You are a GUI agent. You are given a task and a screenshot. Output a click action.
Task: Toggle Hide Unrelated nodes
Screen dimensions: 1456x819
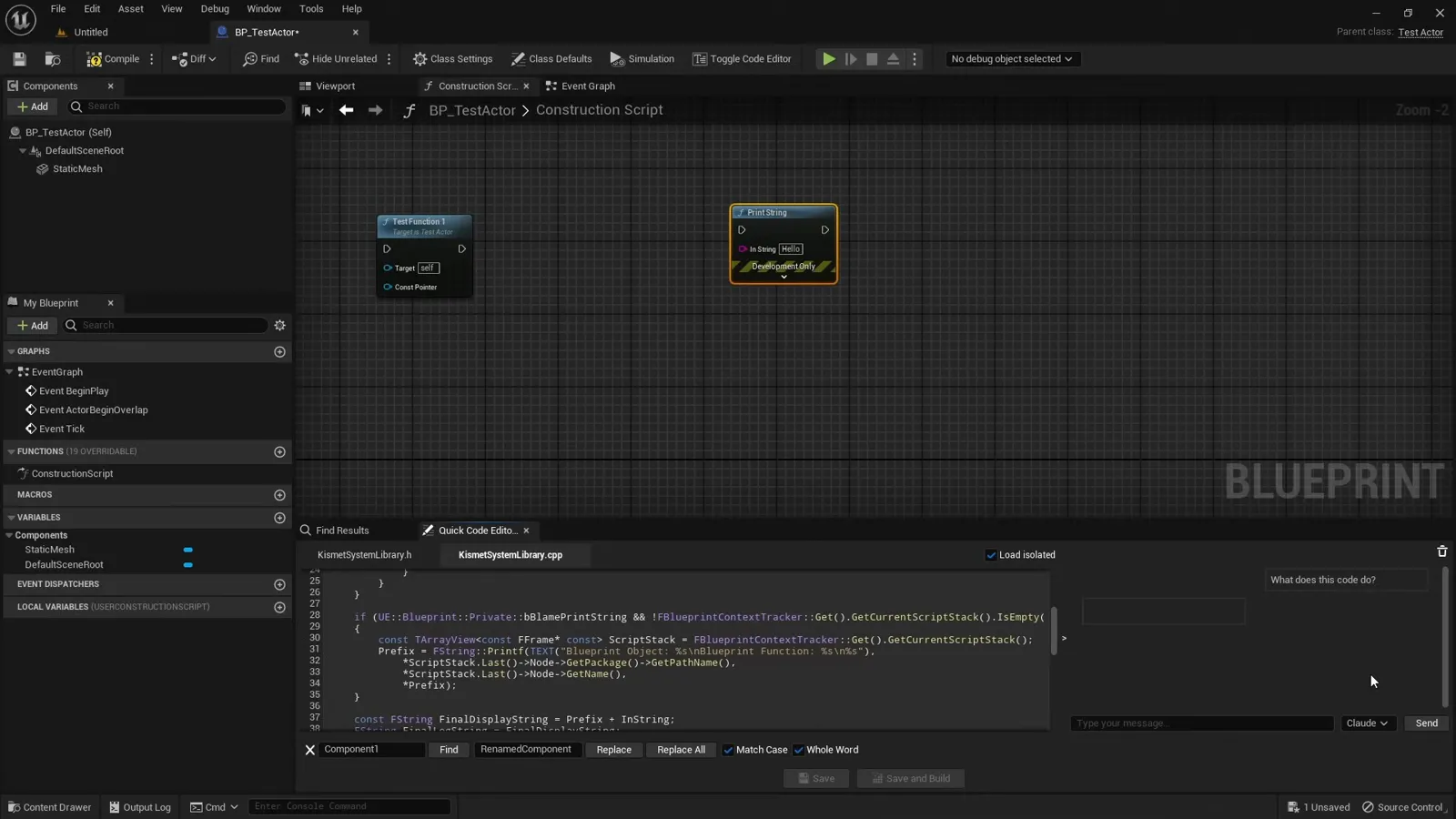pyautogui.click(x=336, y=59)
